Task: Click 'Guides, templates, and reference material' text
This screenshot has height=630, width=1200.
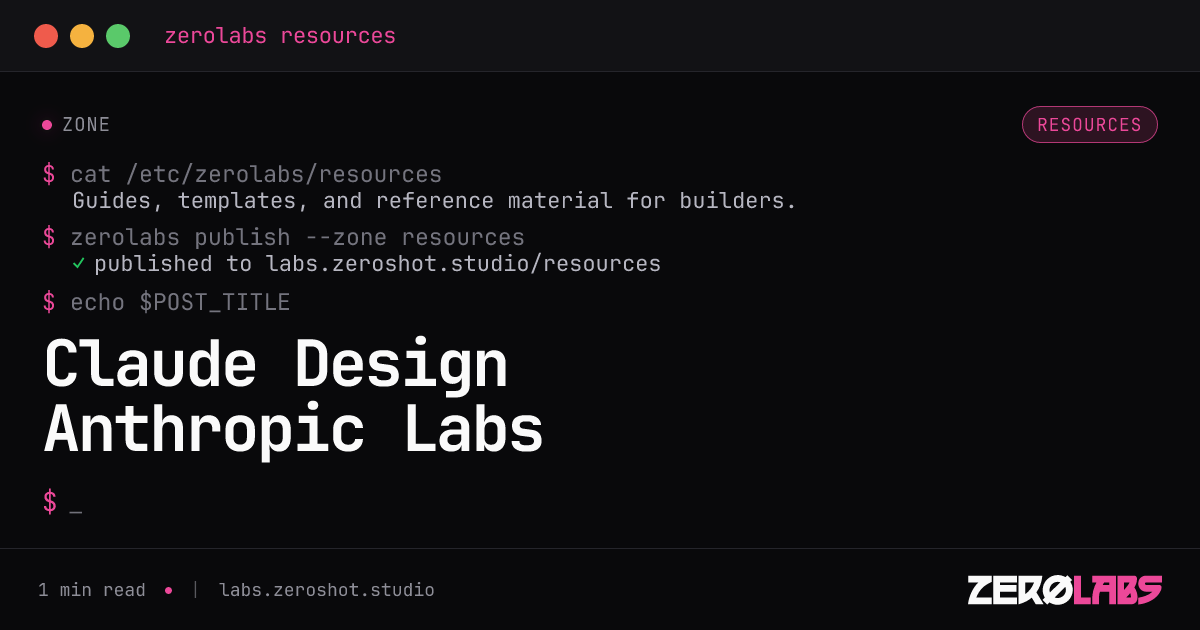Action: (x=343, y=201)
